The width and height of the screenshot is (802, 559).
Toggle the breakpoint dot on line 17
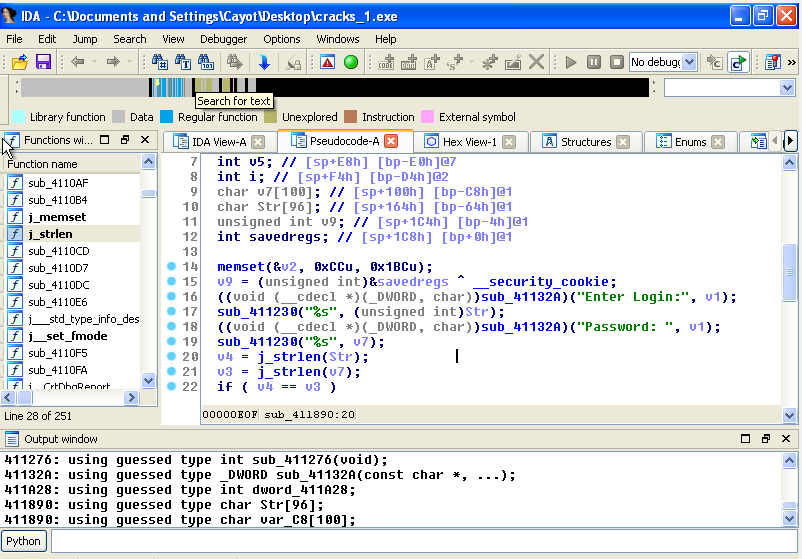tap(171, 311)
